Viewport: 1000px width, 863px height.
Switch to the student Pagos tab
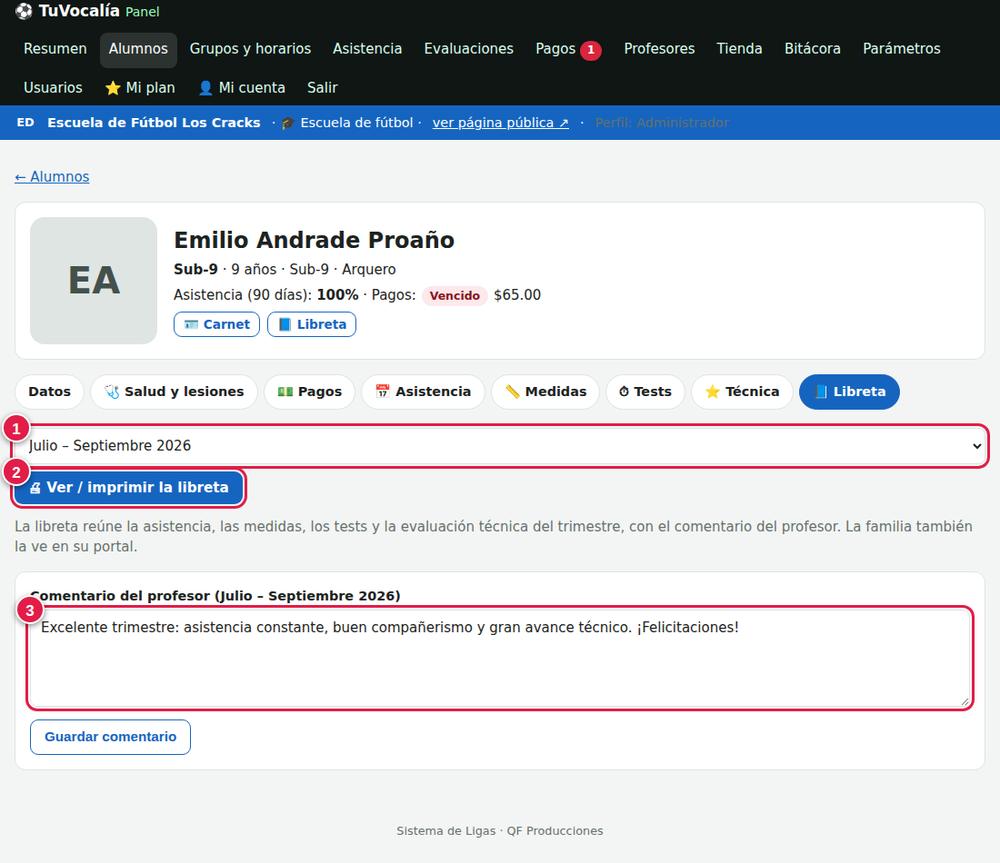[x=310, y=392]
